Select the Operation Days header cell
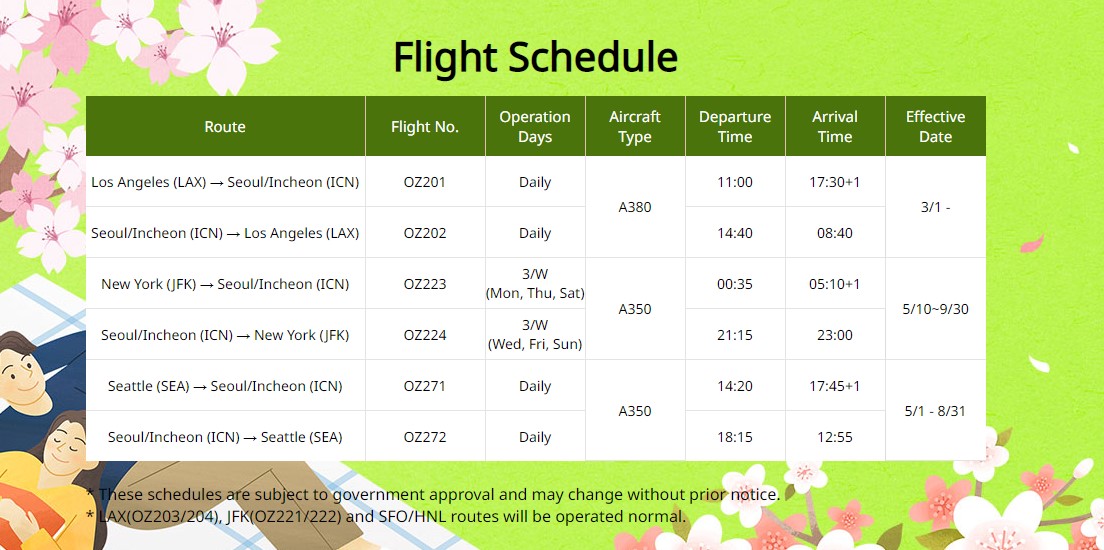Viewport: 1104px width, 550px height. (x=535, y=127)
